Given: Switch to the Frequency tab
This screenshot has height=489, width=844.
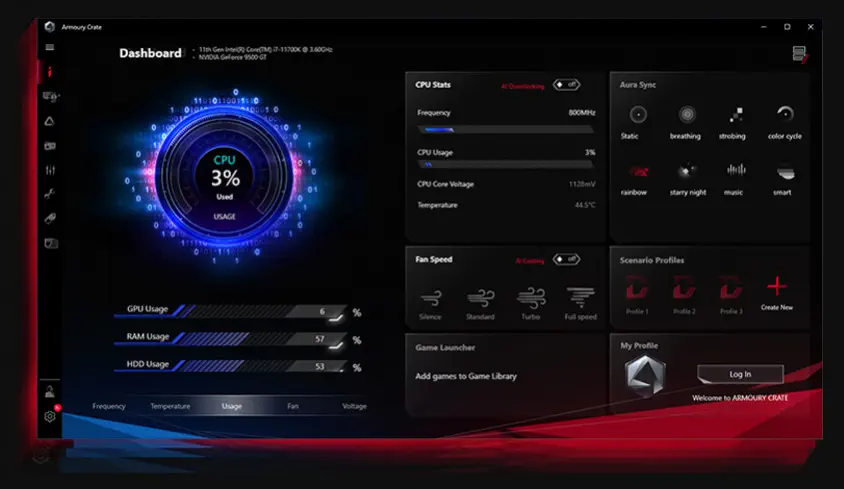Looking at the screenshot, I should tap(109, 406).
